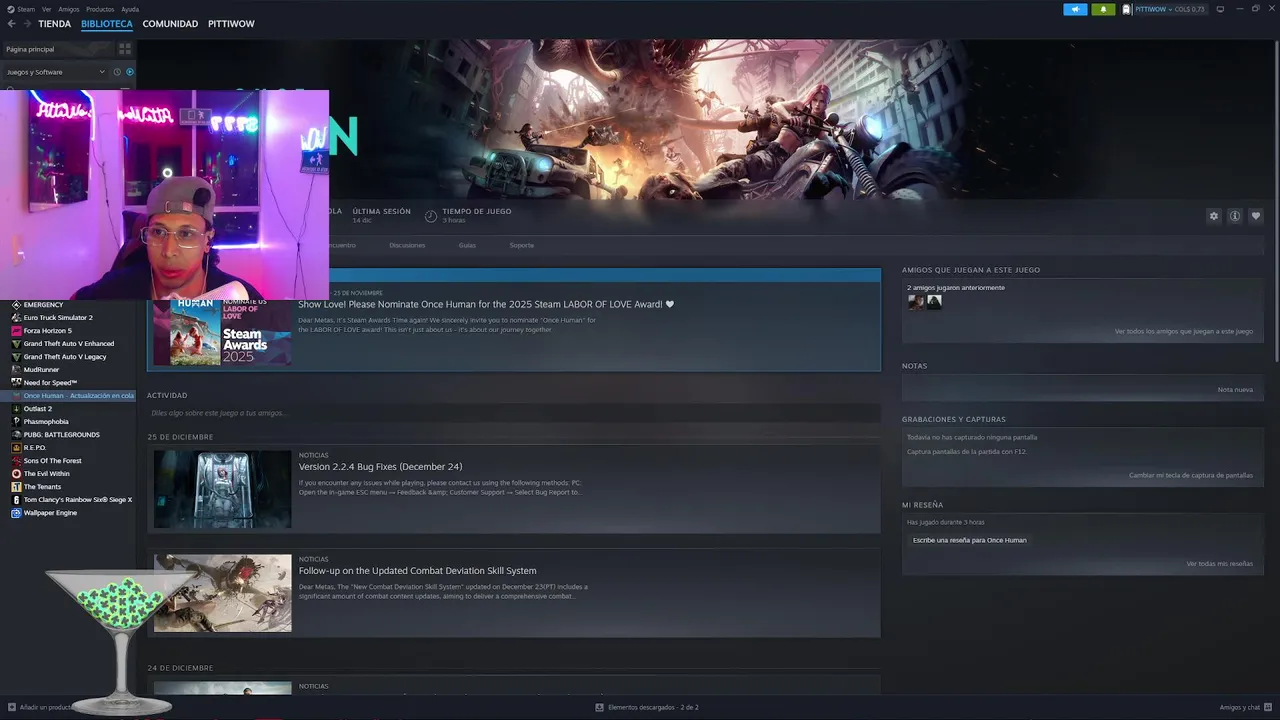The image size is (1280, 720).
Task: Open the second friend avatar who played
Action: click(x=934, y=302)
